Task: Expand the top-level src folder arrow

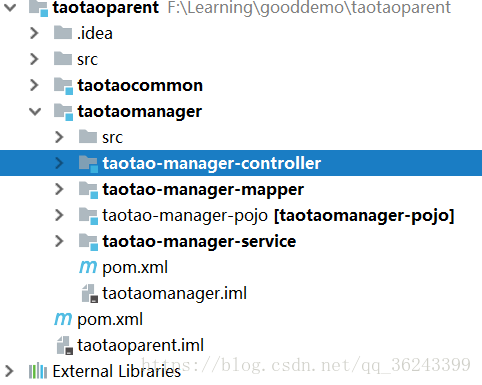Action: click(x=34, y=59)
